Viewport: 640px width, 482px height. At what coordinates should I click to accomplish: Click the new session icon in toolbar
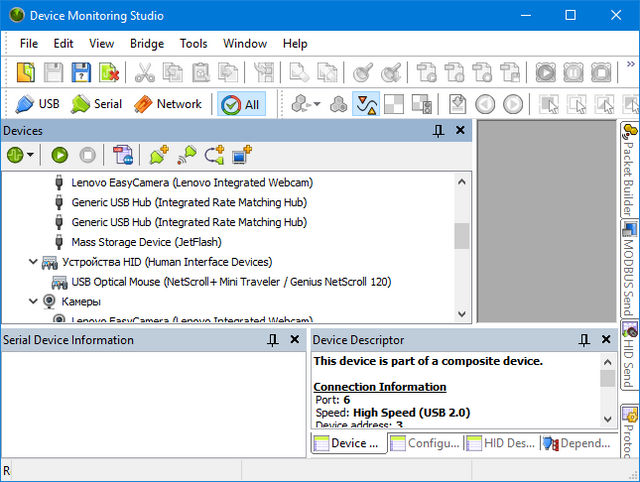coord(26,72)
